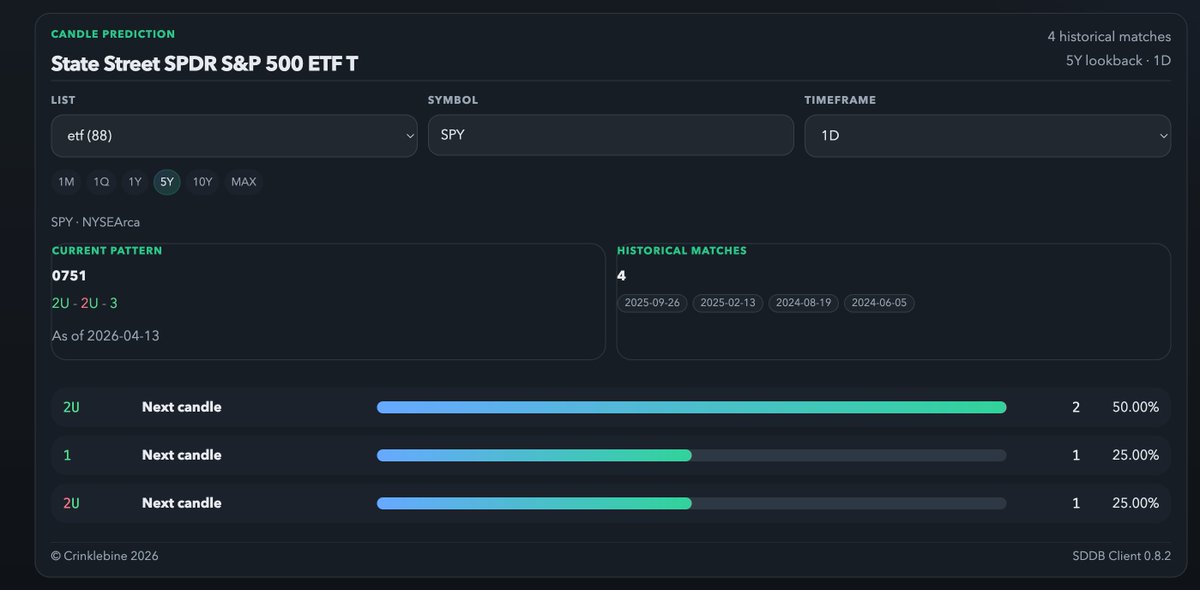The image size is (1200, 590).
Task: Click the Current Pattern heading
Action: click(x=107, y=251)
